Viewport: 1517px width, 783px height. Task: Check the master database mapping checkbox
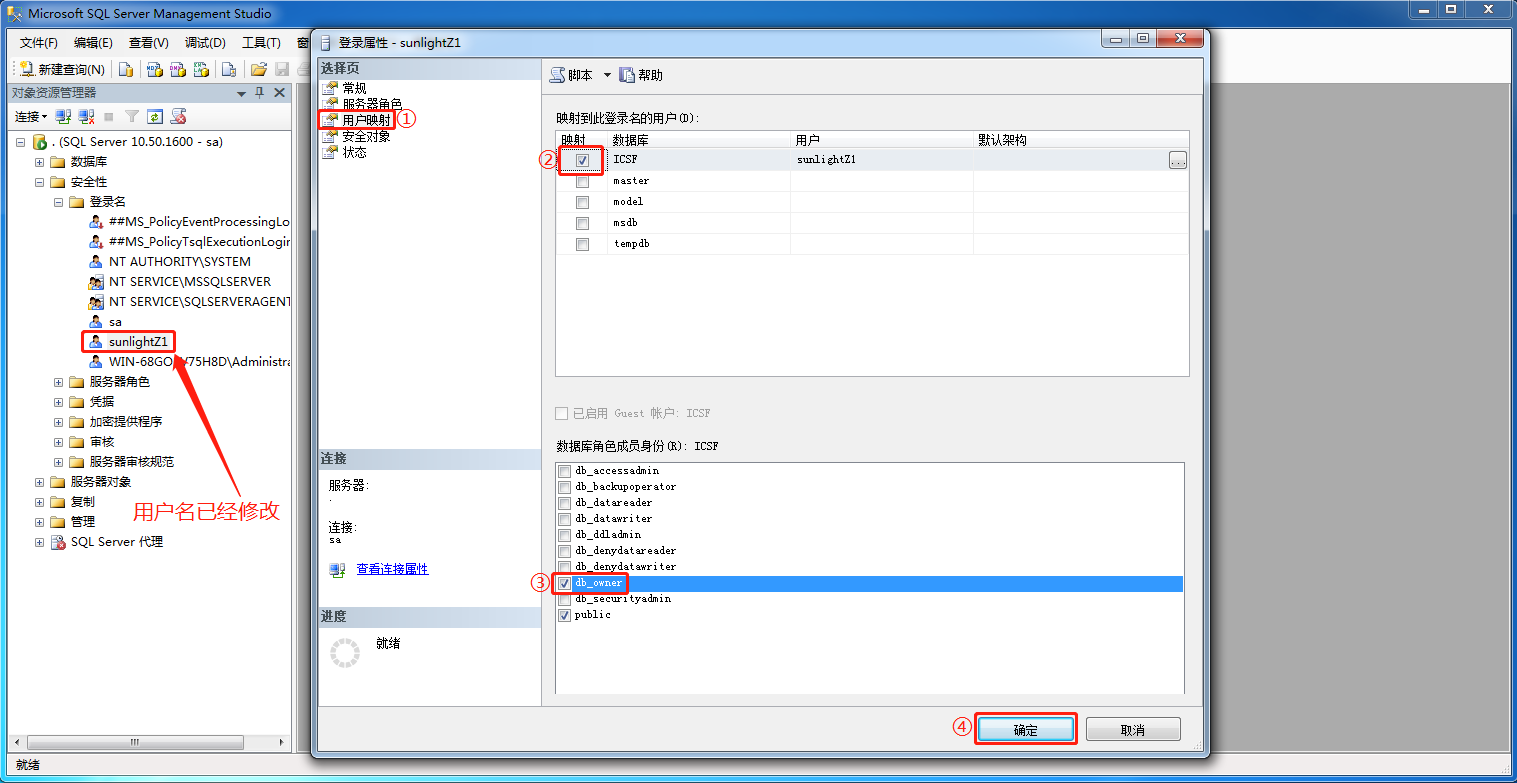[582, 181]
